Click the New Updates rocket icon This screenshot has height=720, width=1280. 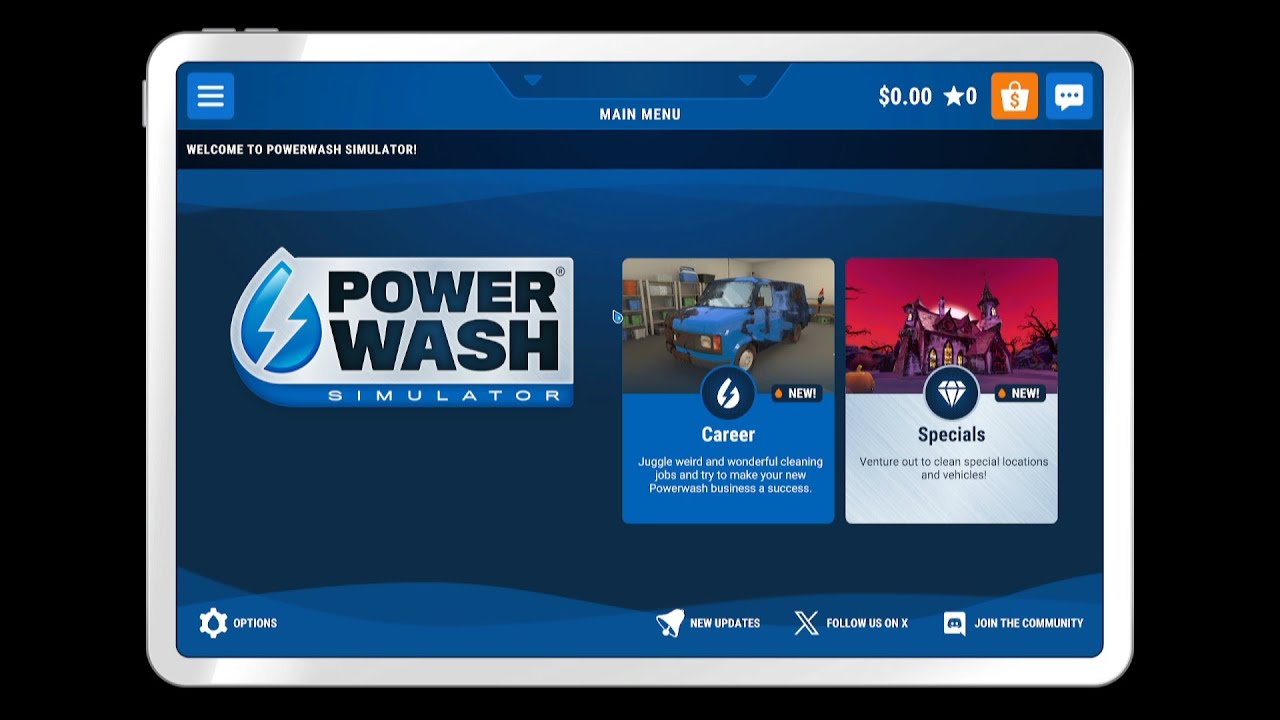[669, 623]
